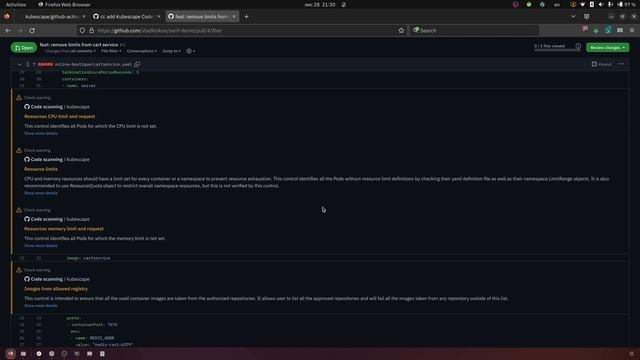Collapse the cartservice.yaml file diff

click(19, 64)
